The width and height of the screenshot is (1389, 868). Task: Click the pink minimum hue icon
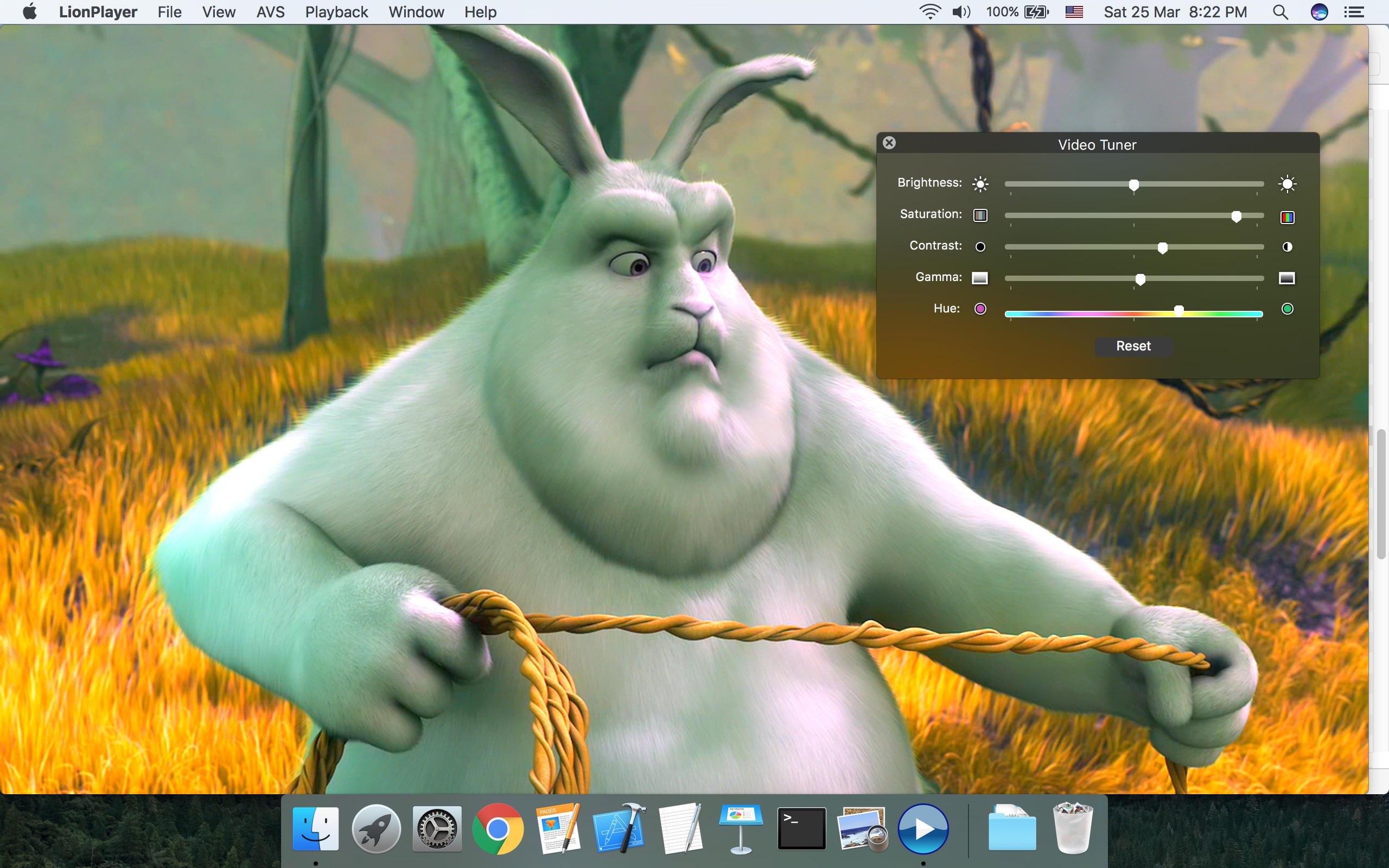click(x=980, y=308)
